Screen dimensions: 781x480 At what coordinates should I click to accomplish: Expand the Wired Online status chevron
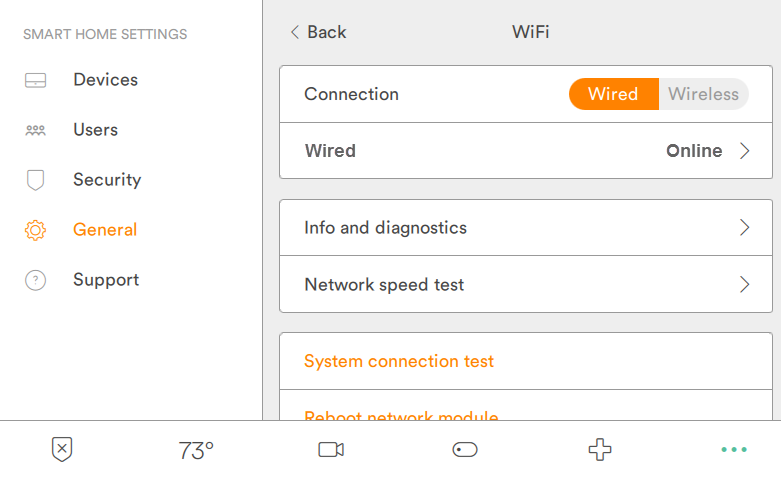[744, 151]
